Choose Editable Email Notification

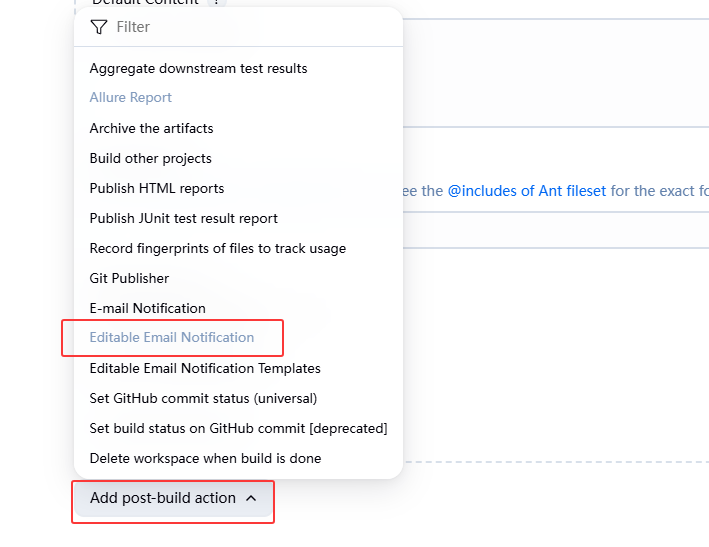point(172,338)
